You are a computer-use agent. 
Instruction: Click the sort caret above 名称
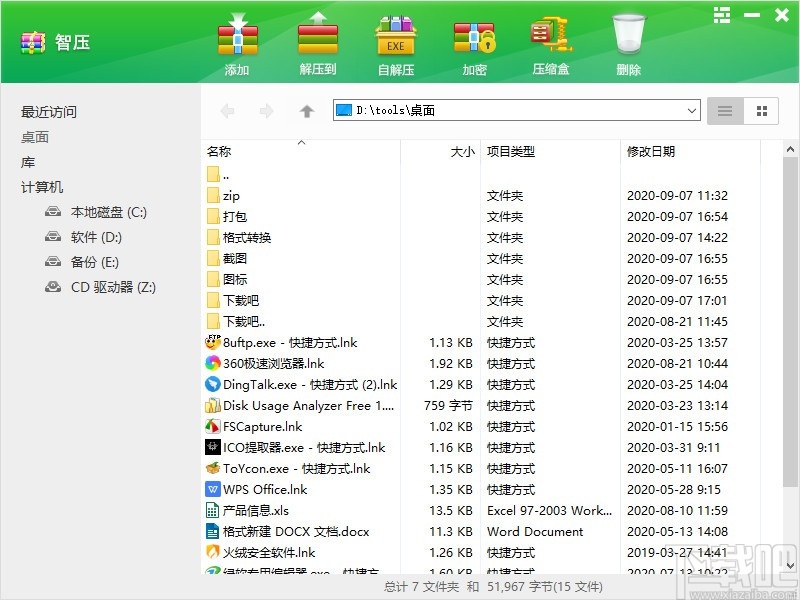(x=301, y=143)
